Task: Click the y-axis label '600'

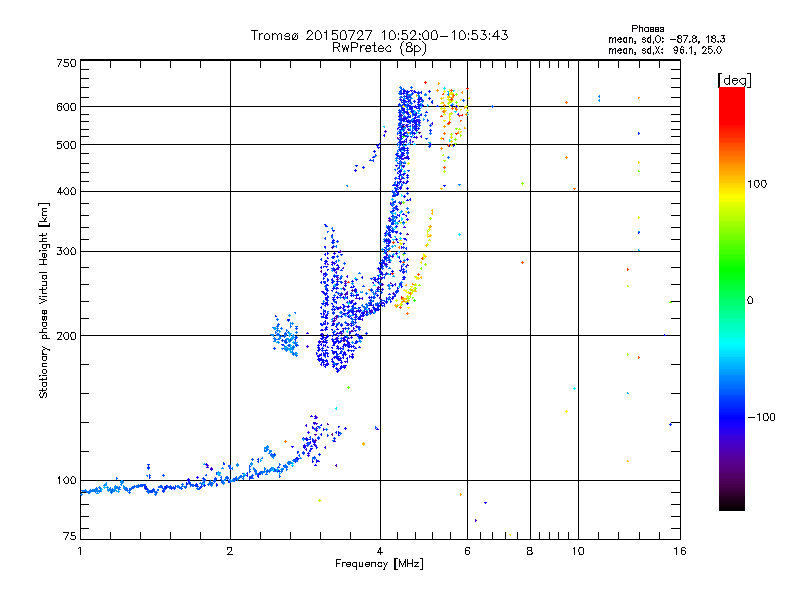Action: point(66,107)
